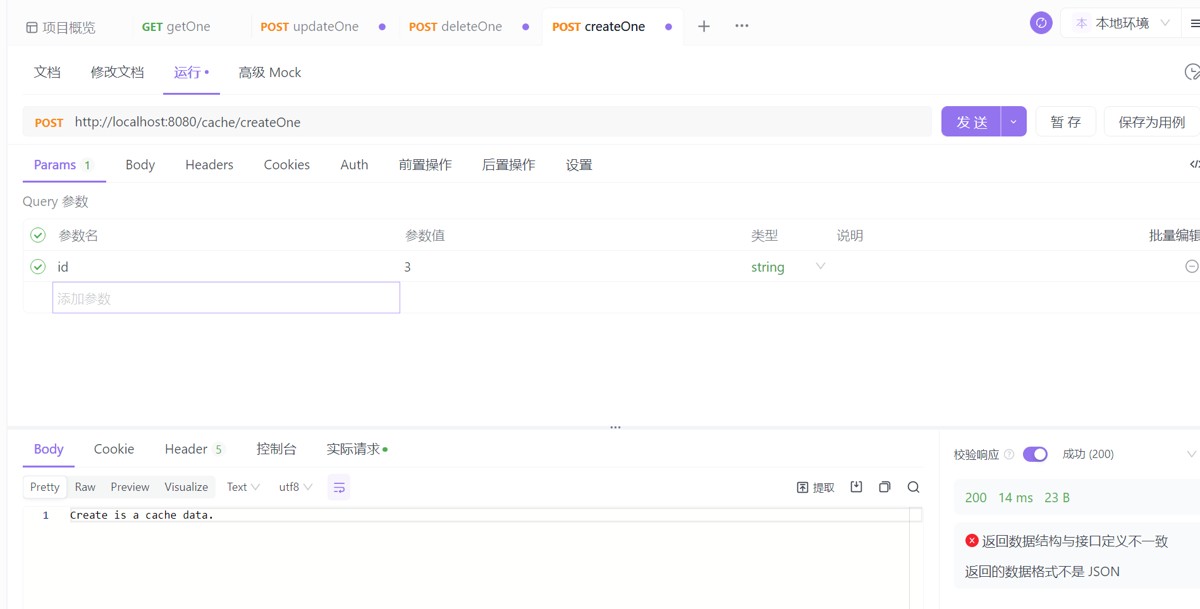Toggle the word wrap icon
Viewport: 1200px width, 609px height.
click(339, 487)
